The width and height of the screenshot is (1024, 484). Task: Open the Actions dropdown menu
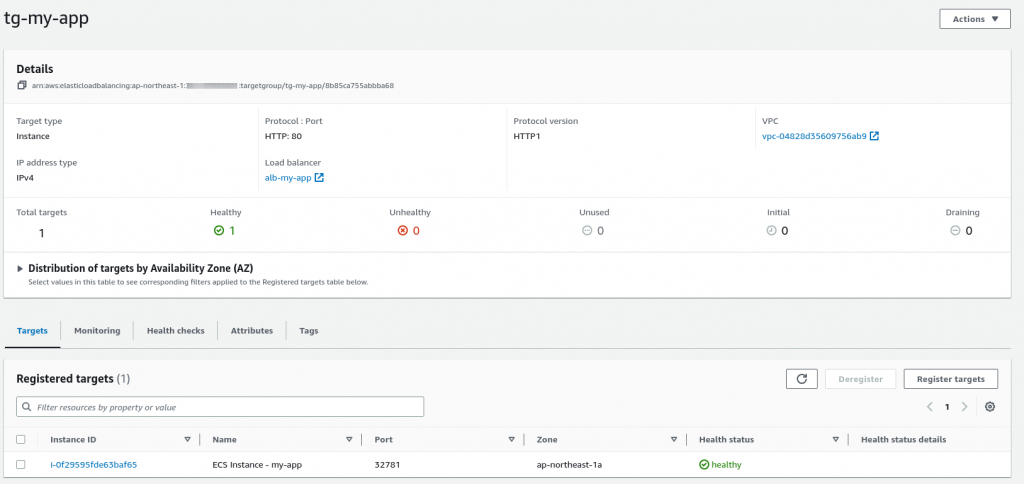tap(975, 19)
